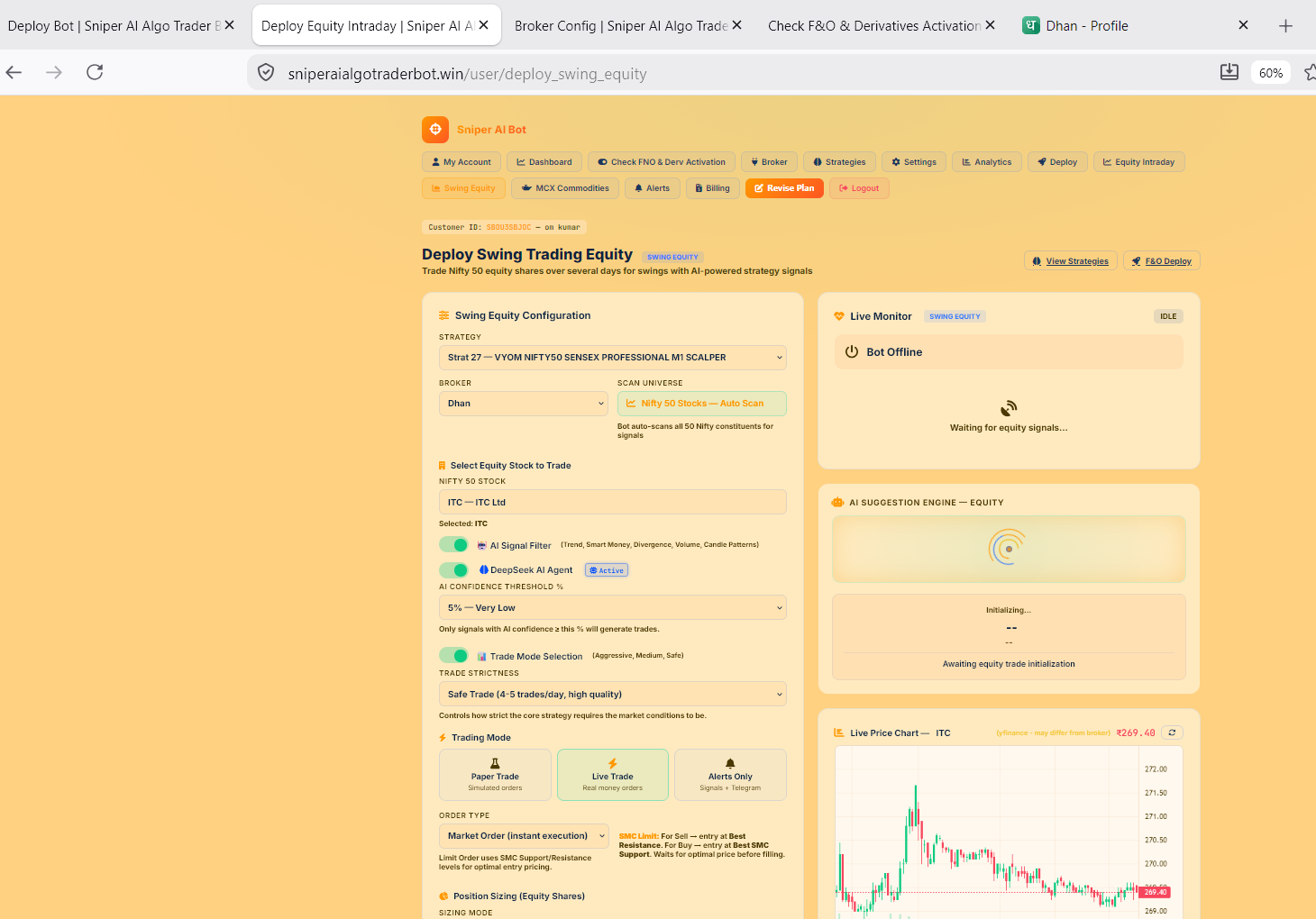Screen dimensions: 1316x919
Task: Open the Equity Intraday menu item
Action: click(1139, 162)
